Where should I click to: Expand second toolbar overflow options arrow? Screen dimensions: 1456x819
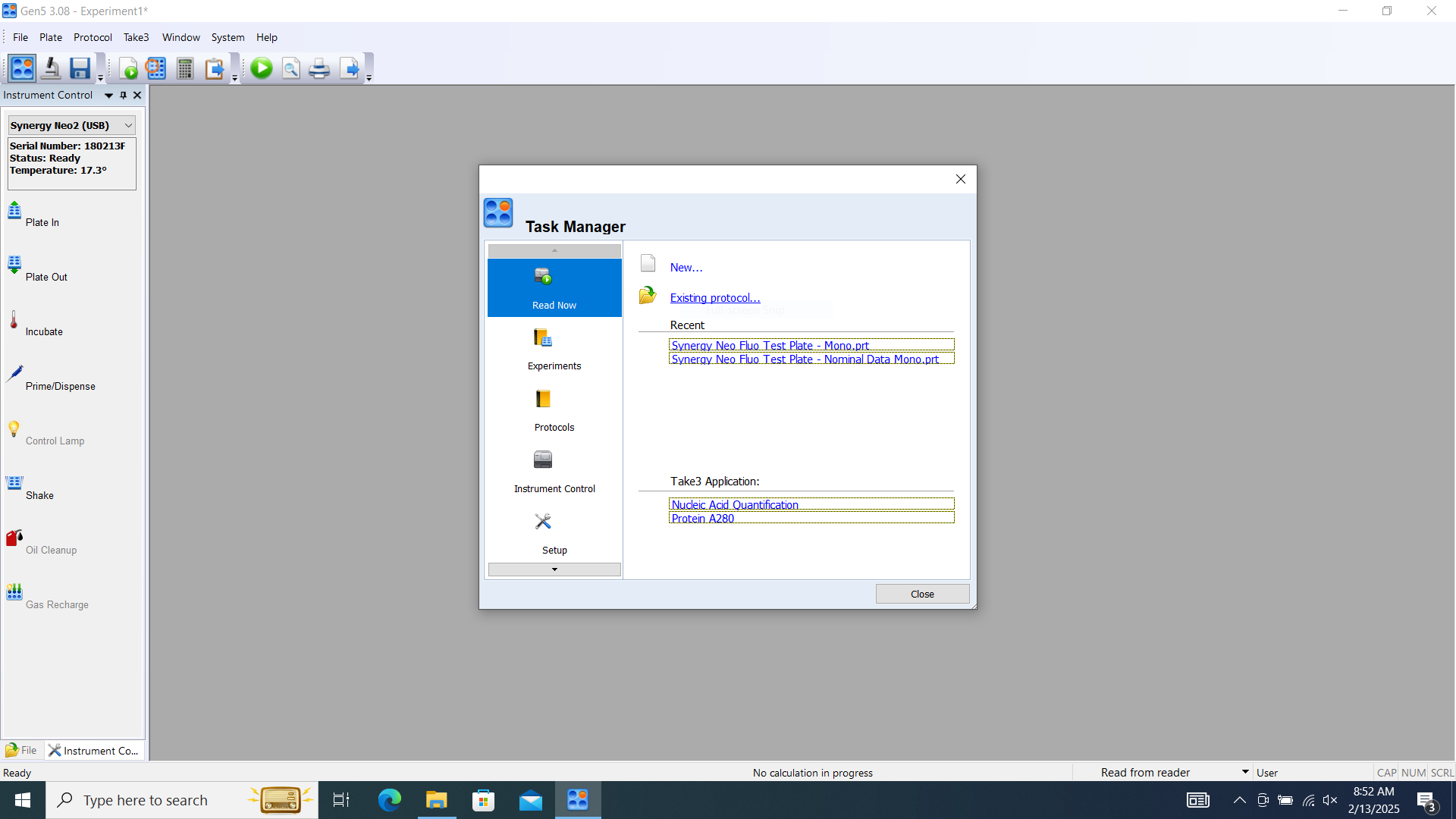point(234,78)
